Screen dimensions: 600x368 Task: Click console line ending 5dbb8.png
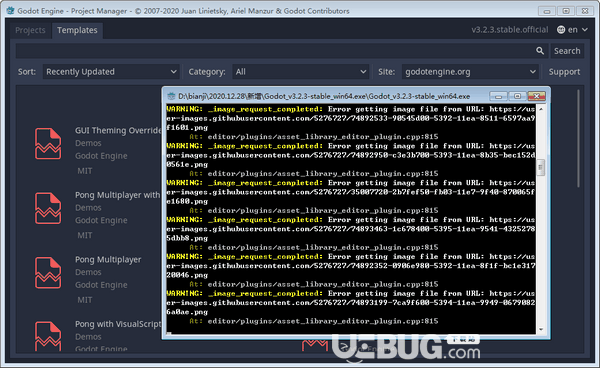[x=187, y=238]
